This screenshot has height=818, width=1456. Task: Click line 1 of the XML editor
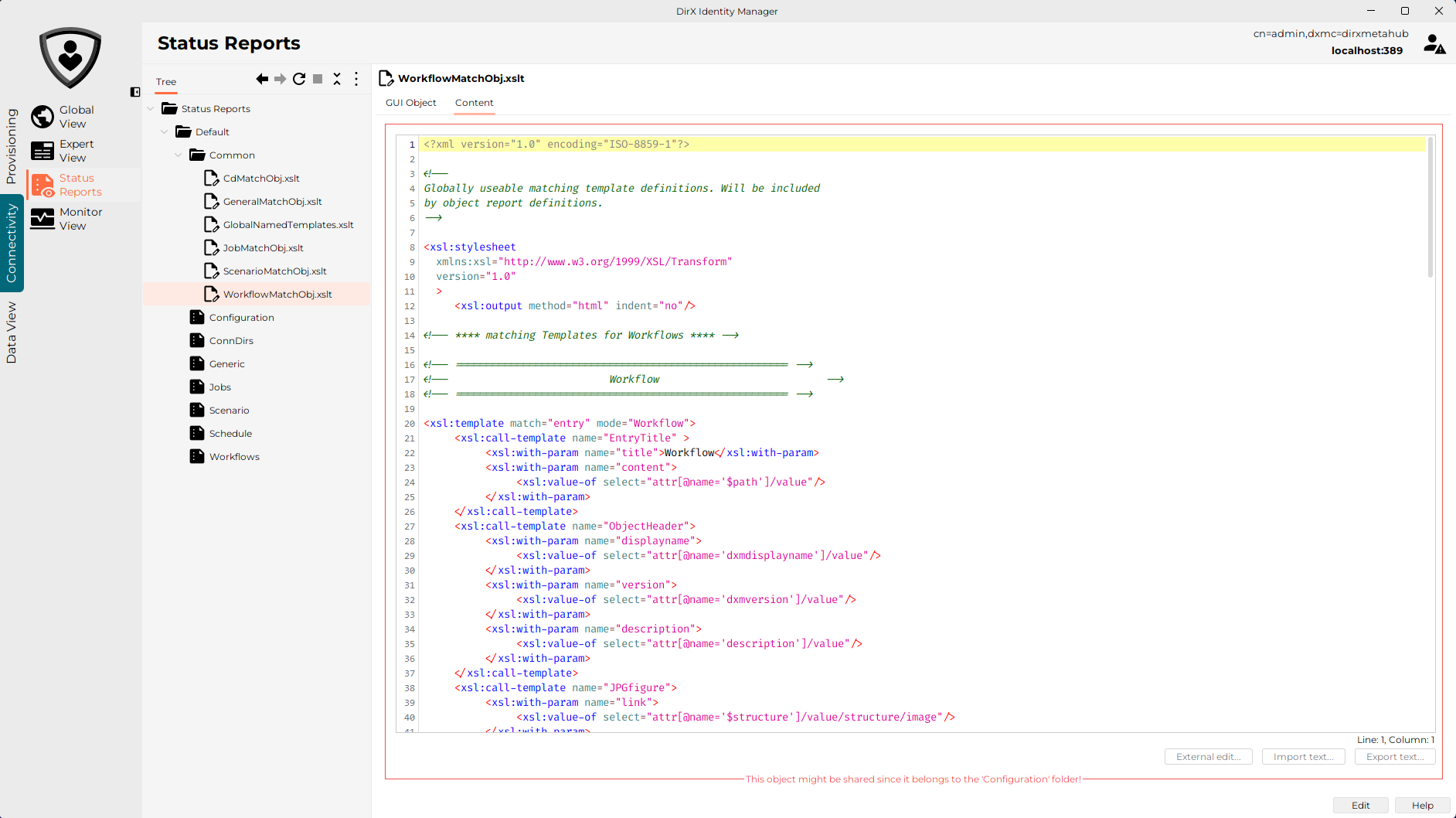[x=924, y=145]
